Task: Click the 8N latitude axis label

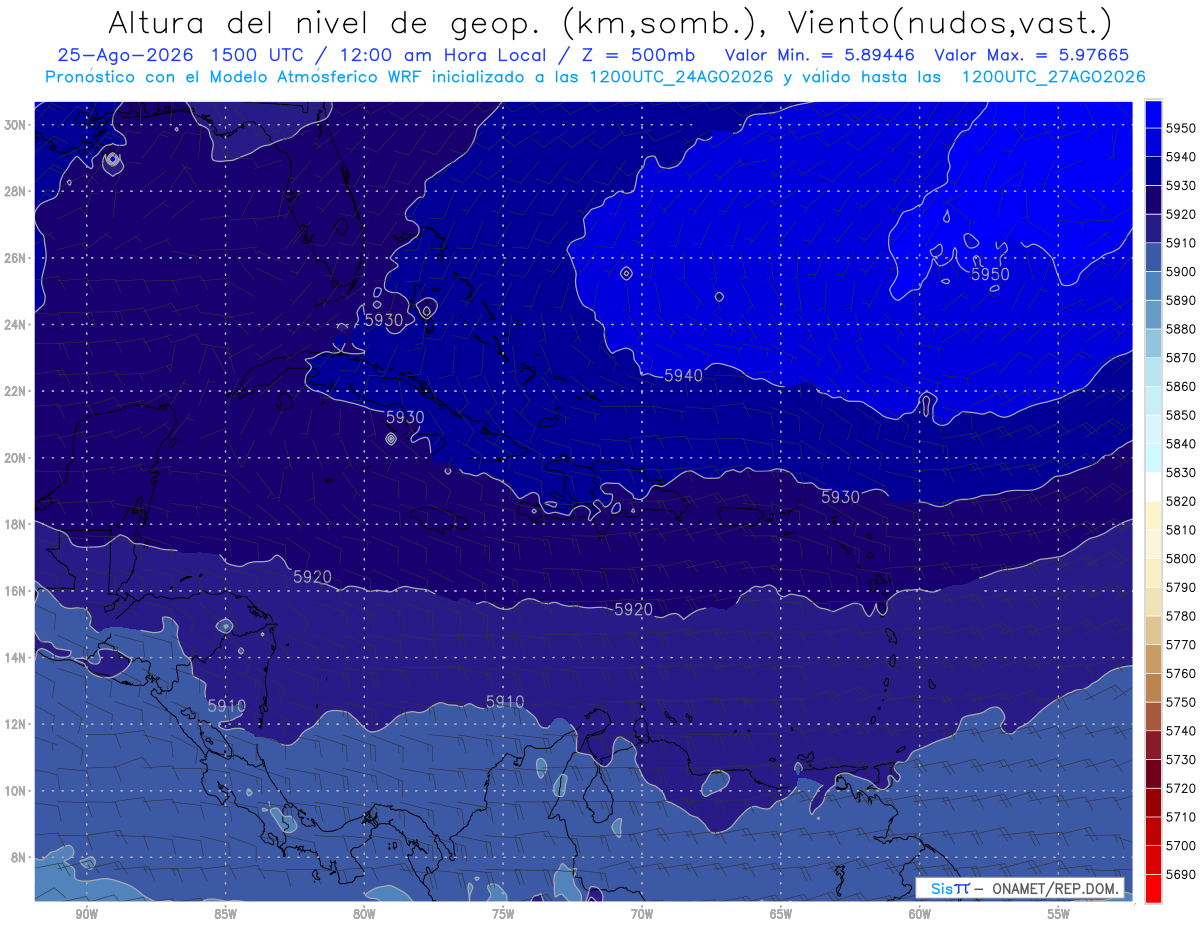Action: pyautogui.click(x=19, y=857)
